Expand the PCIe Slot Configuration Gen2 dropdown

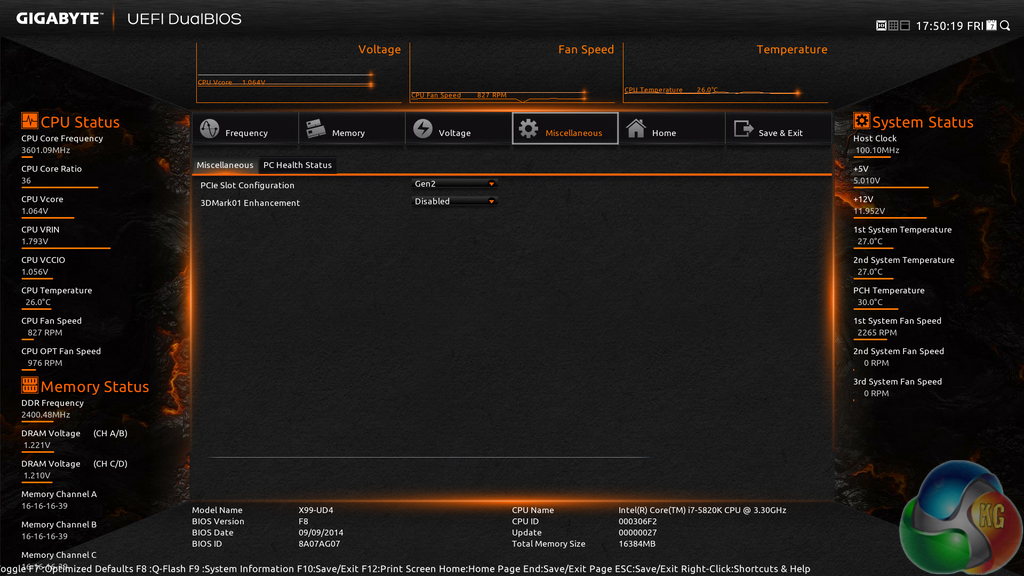tap(455, 184)
